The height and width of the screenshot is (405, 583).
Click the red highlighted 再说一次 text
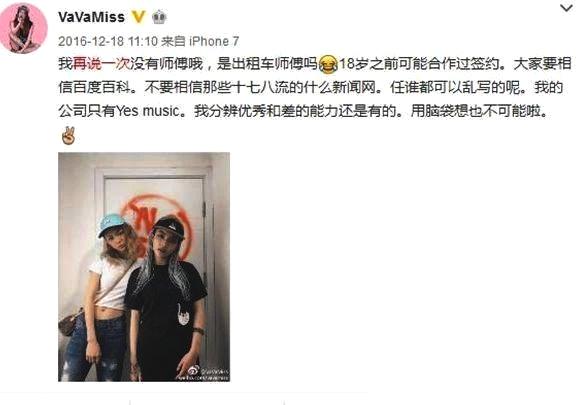point(102,64)
